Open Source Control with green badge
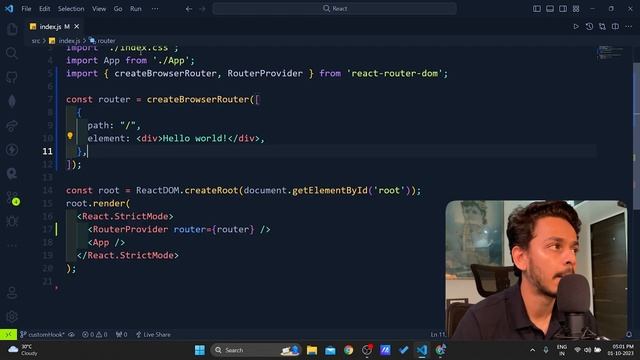The image size is (640, 360). pyautogui.click(x=13, y=199)
